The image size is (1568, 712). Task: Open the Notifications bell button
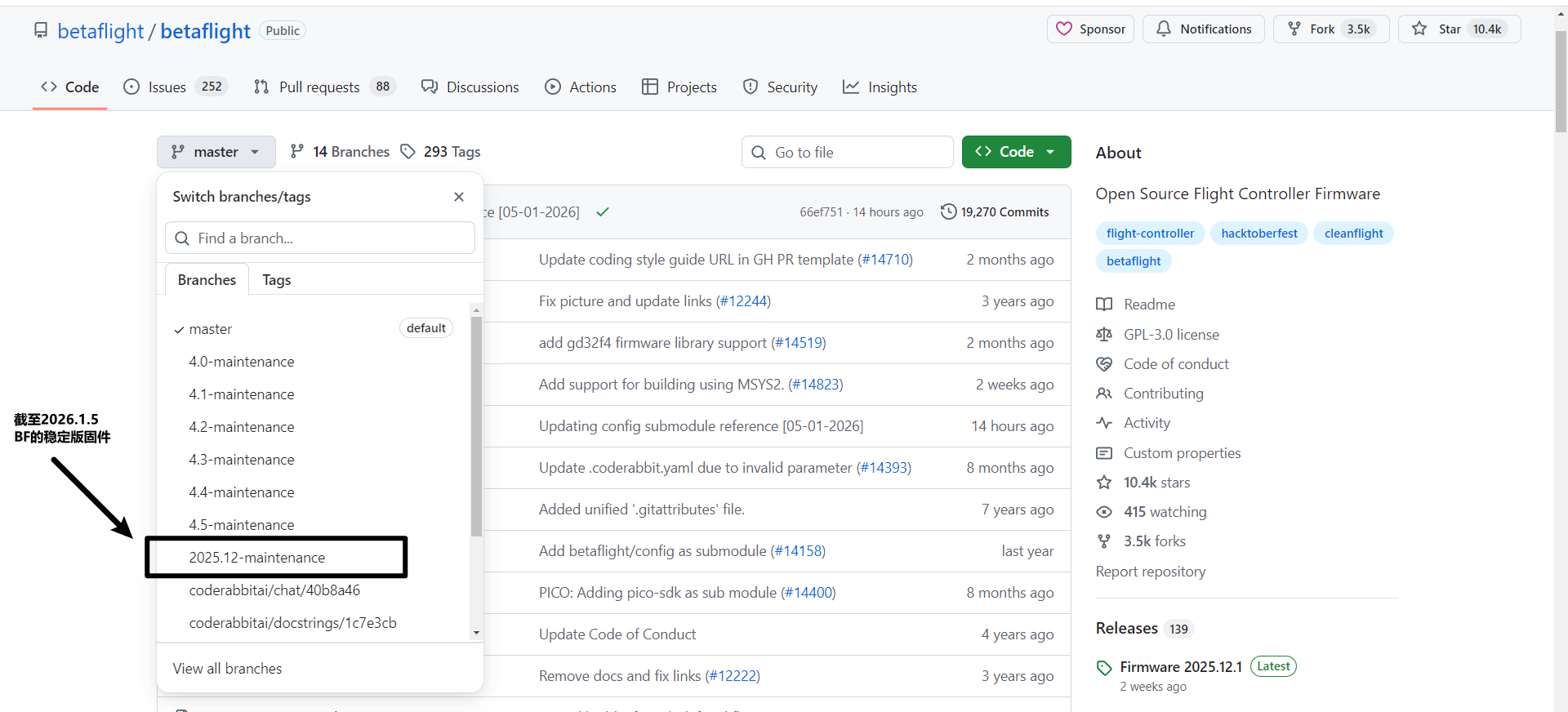[1203, 29]
